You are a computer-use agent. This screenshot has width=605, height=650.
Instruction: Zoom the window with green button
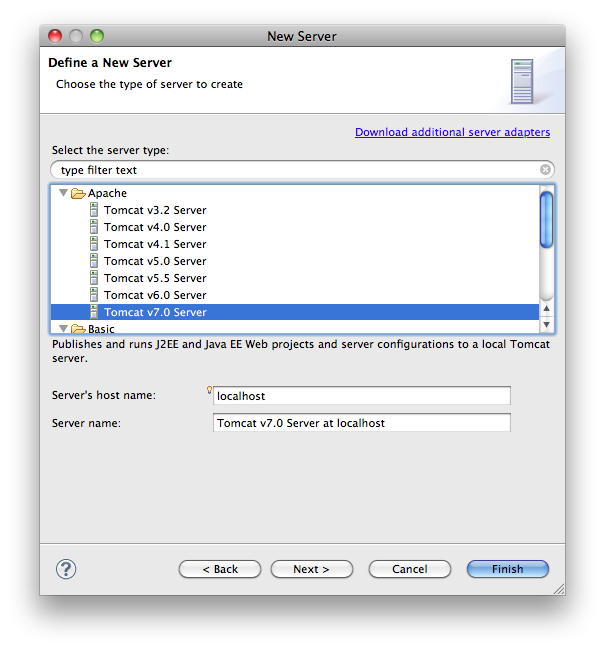click(x=97, y=36)
